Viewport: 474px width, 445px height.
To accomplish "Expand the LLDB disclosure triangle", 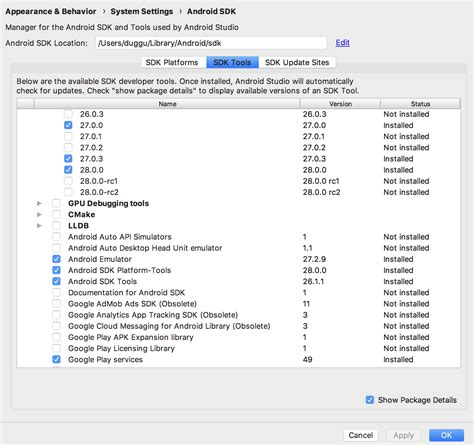I will click(x=39, y=226).
